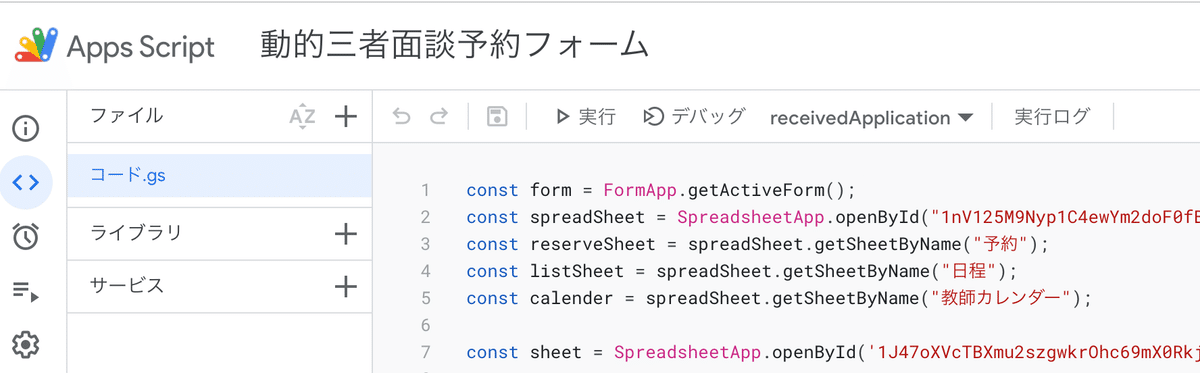Click project title 動的三者面談予約フォーム
Screen dimensions: 1200x373
[454, 46]
